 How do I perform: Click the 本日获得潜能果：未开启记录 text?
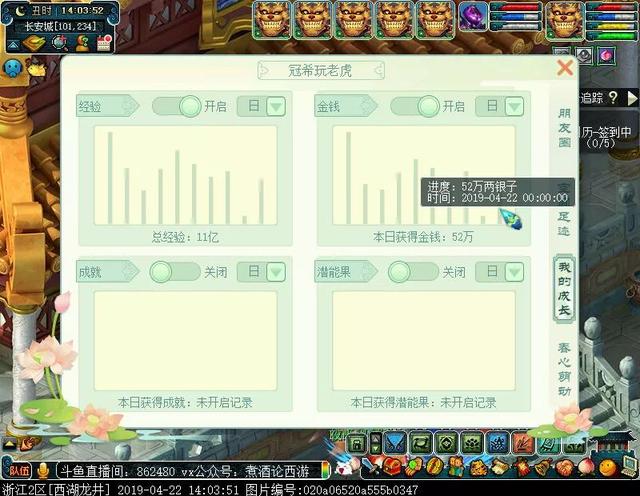pyautogui.click(x=423, y=403)
